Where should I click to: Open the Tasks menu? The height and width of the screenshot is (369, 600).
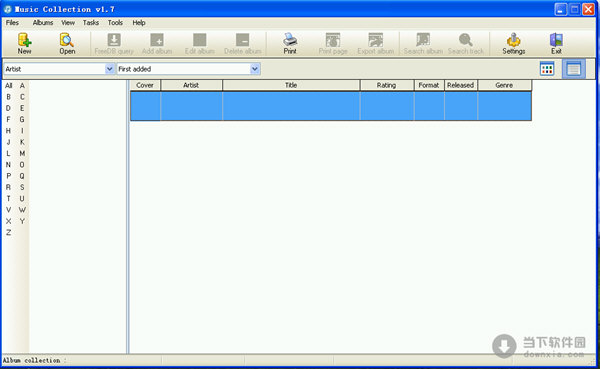tap(91, 23)
